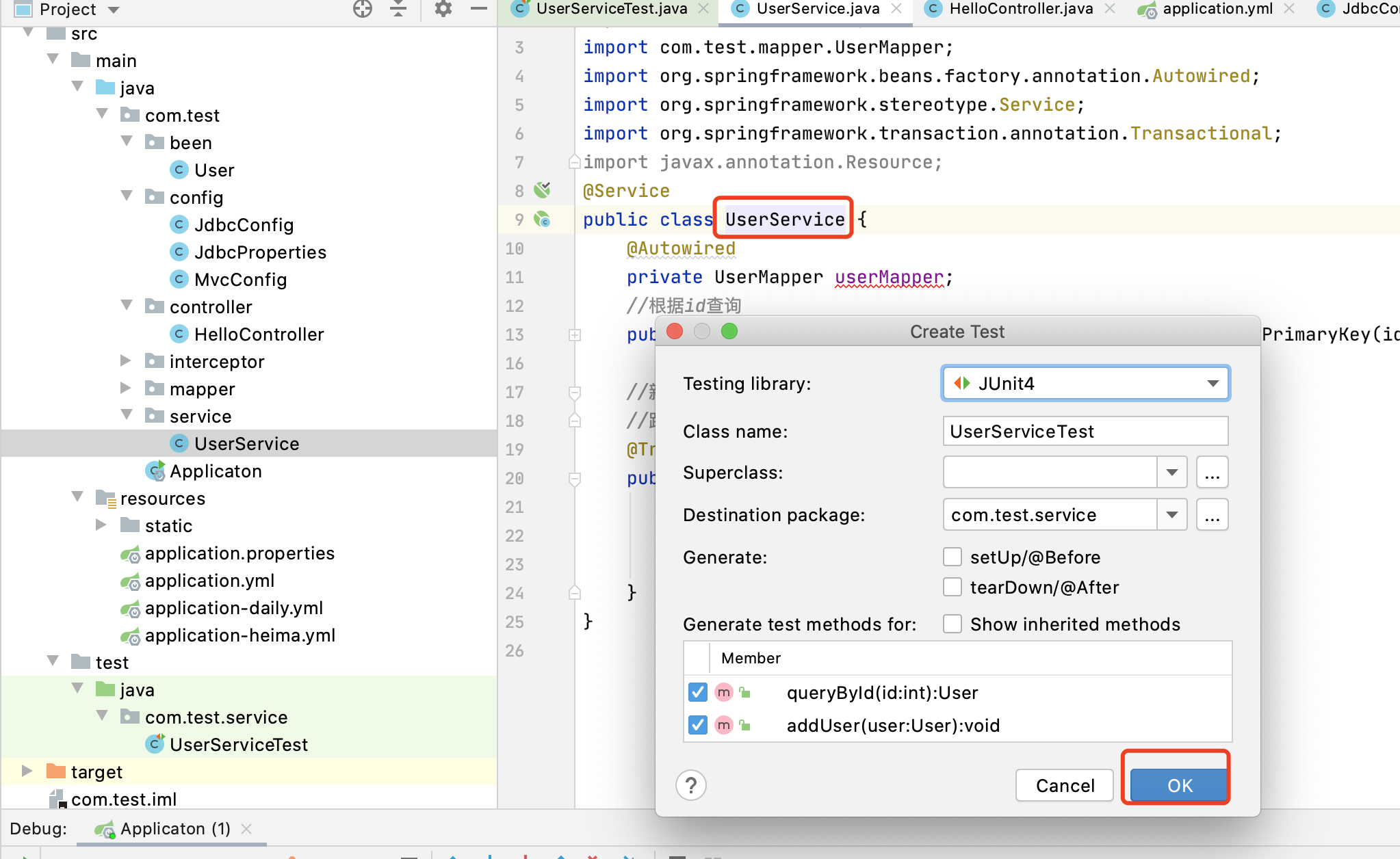This screenshot has width=1400, height=859.
Task: Switch to the application.yml tab
Action: click(x=1217, y=9)
